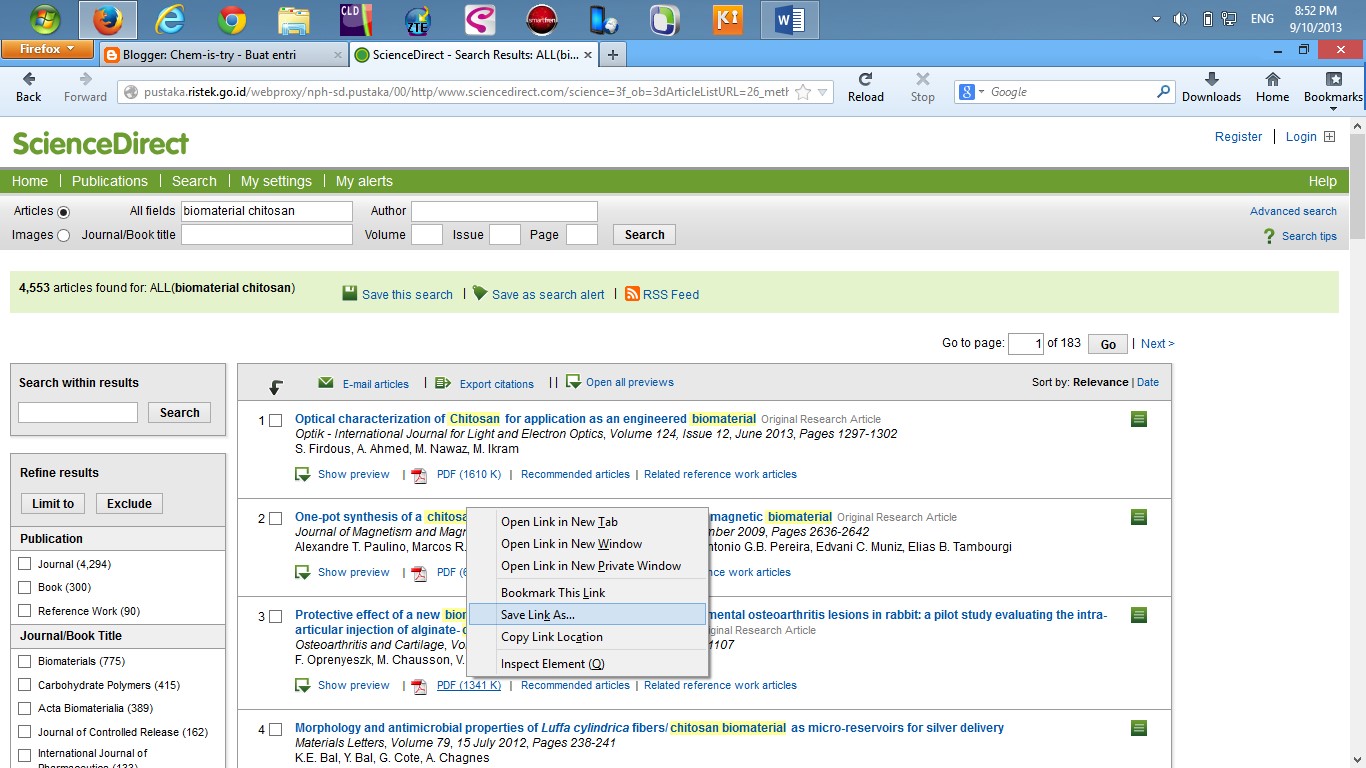The height and width of the screenshot is (768, 1366).
Task: Select the Images radio button
Action: (x=63, y=235)
